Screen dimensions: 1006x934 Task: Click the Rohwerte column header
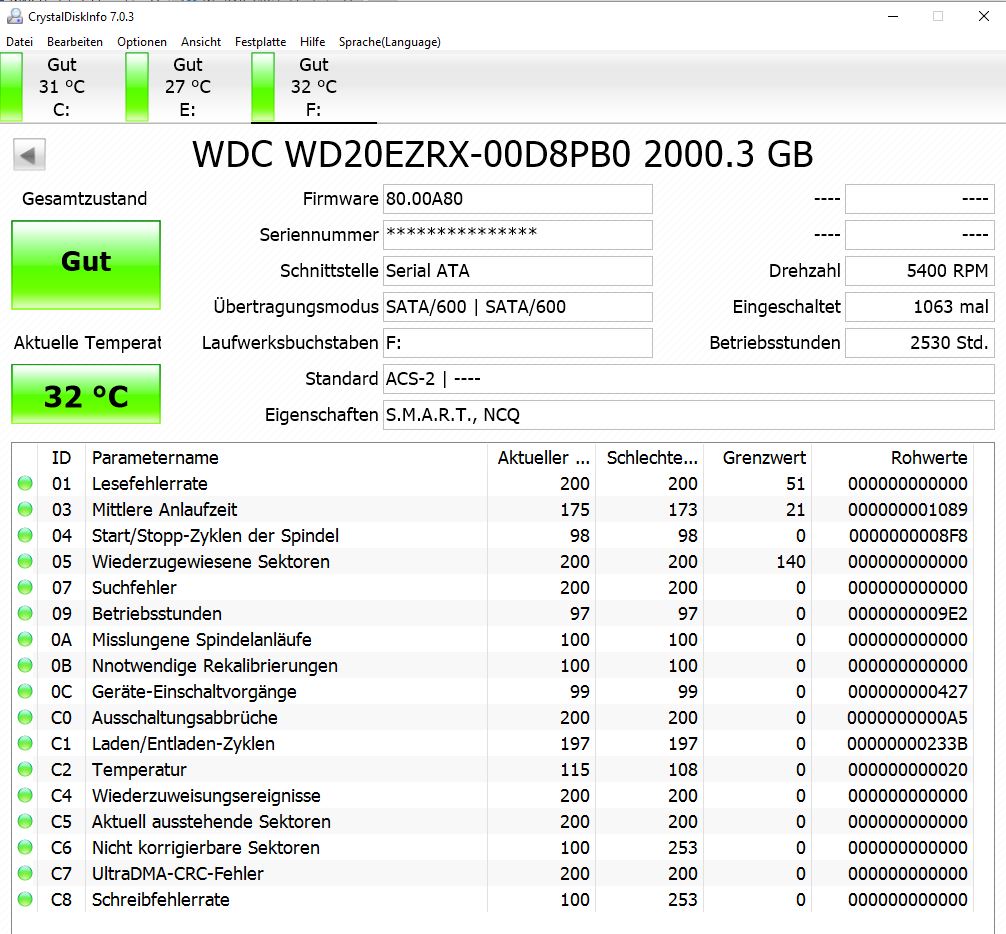click(893, 457)
